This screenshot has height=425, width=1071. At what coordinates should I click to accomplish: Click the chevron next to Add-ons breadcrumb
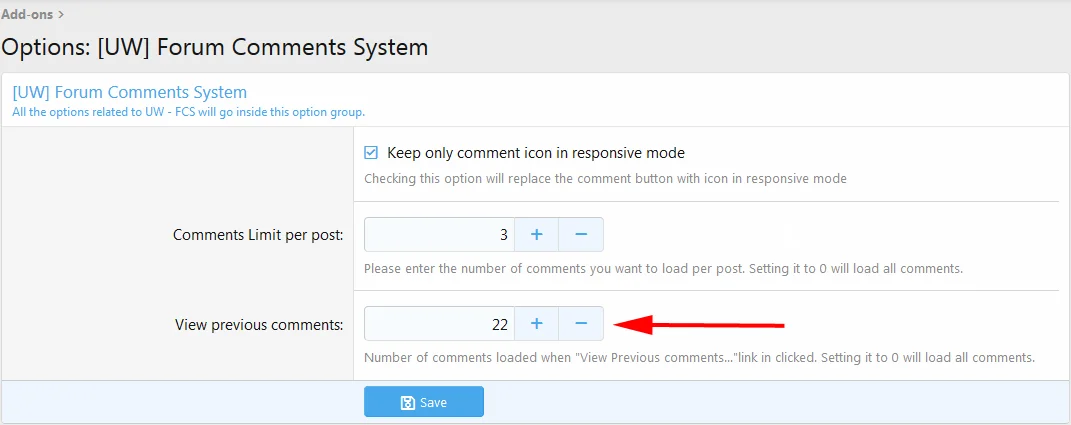tap(61, 14)
